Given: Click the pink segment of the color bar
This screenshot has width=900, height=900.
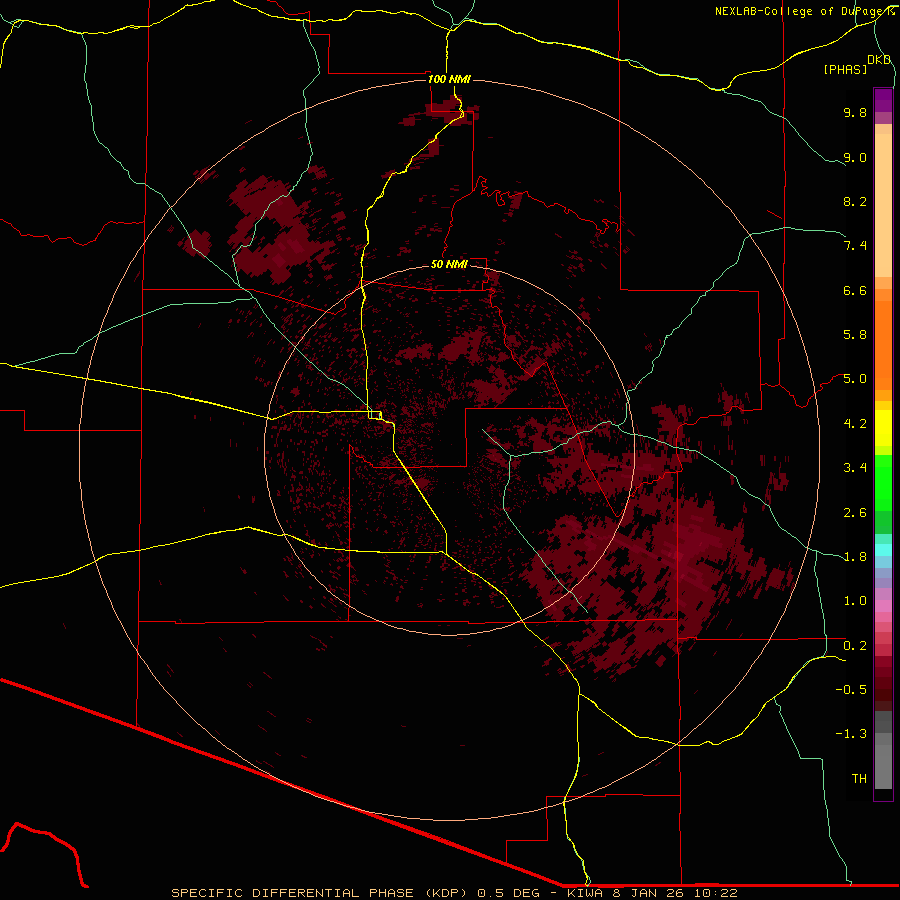Looking at the screenshot, I should (883, 606).
